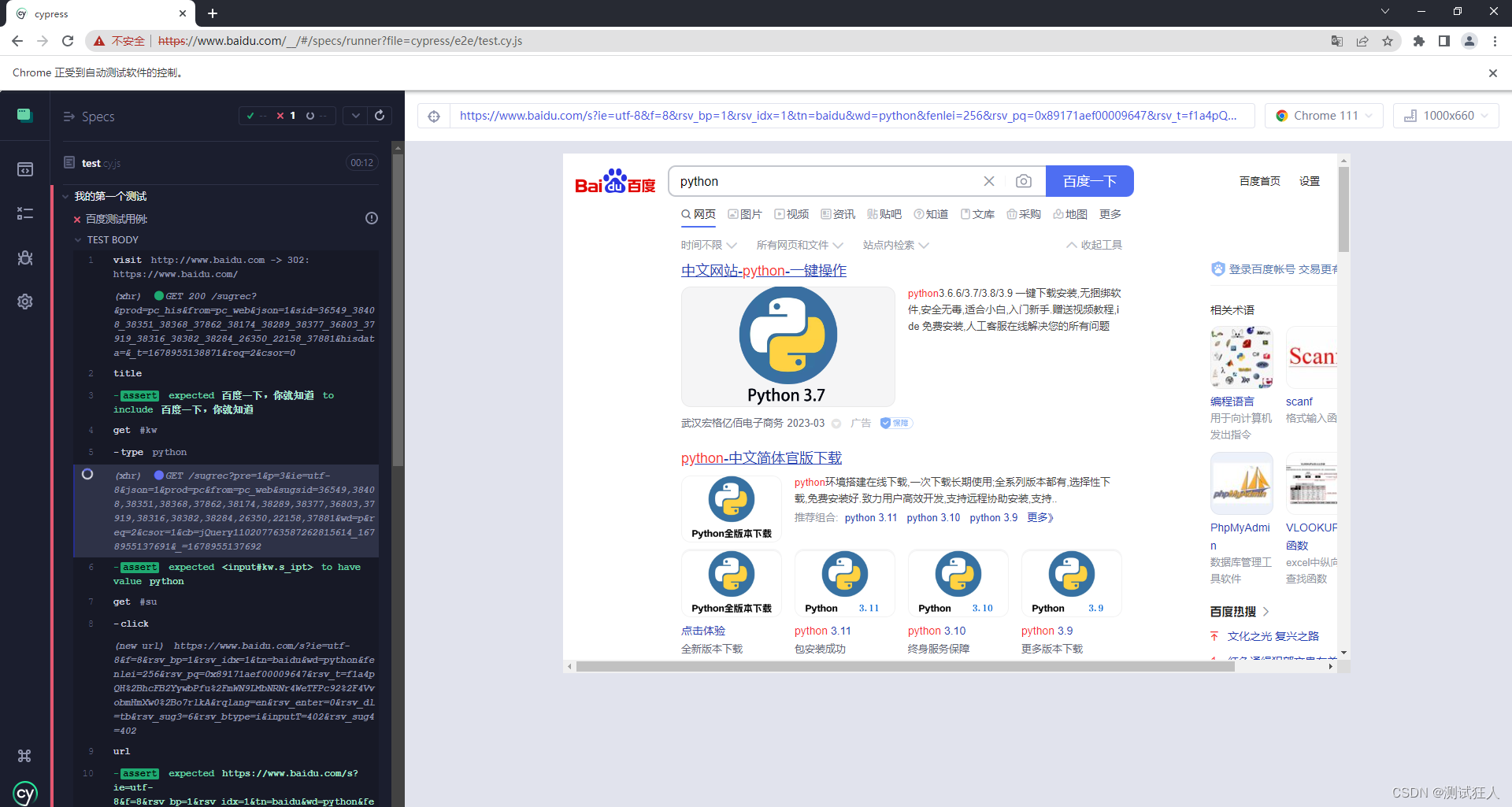
Task: Reload the Chrome page
Action: 68,41
